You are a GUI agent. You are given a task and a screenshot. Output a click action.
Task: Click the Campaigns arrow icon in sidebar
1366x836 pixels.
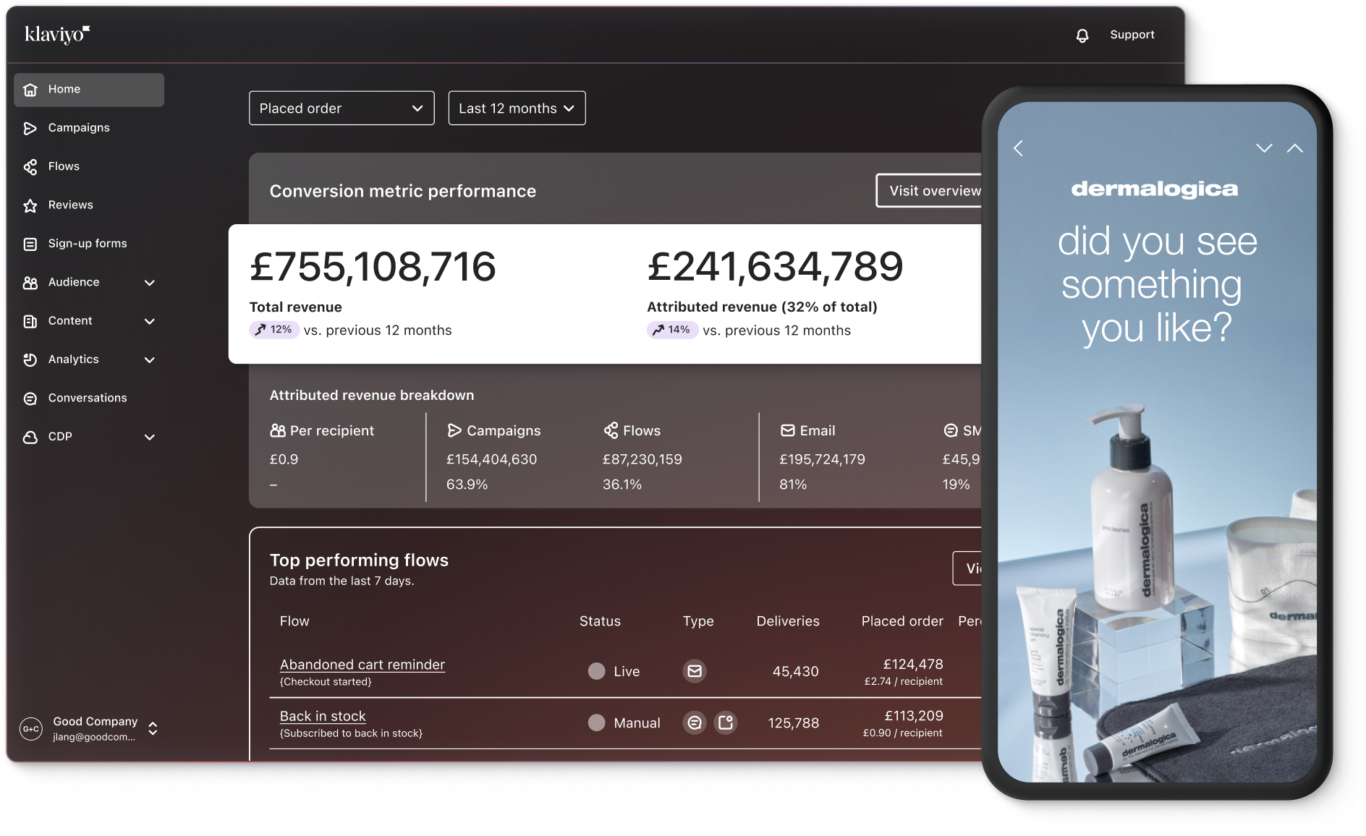click(x=30, y=128)
